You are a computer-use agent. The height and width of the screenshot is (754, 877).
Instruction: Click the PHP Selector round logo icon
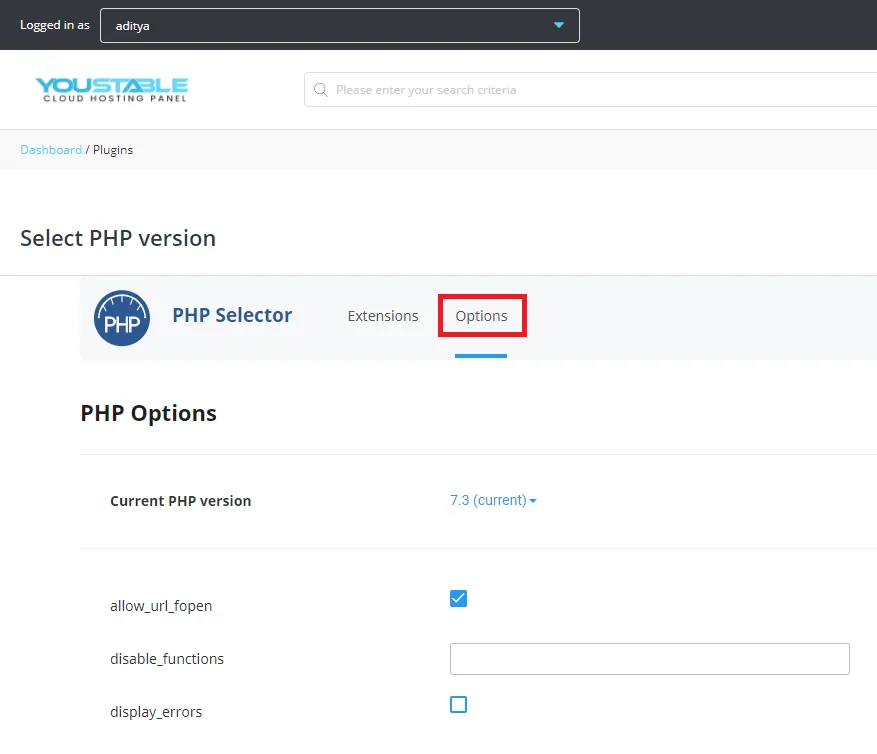[122, 318]
